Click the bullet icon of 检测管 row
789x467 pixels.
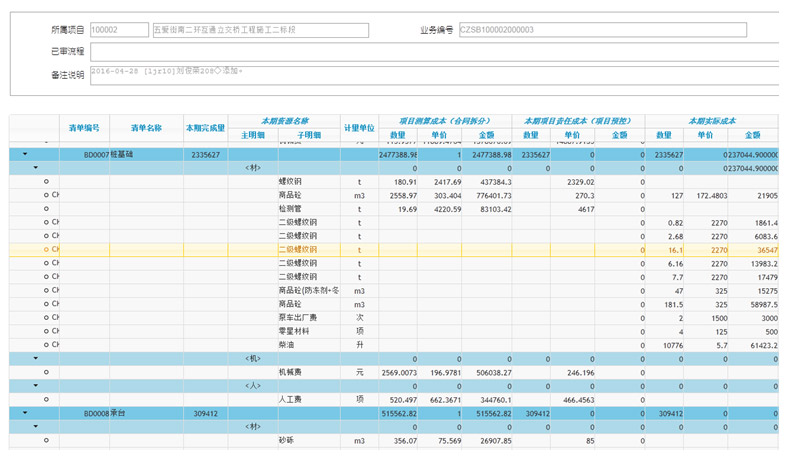46,208
